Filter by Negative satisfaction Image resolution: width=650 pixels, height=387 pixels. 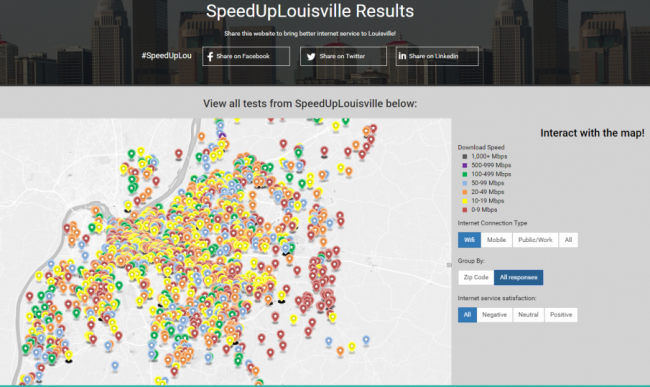[494, 314]
